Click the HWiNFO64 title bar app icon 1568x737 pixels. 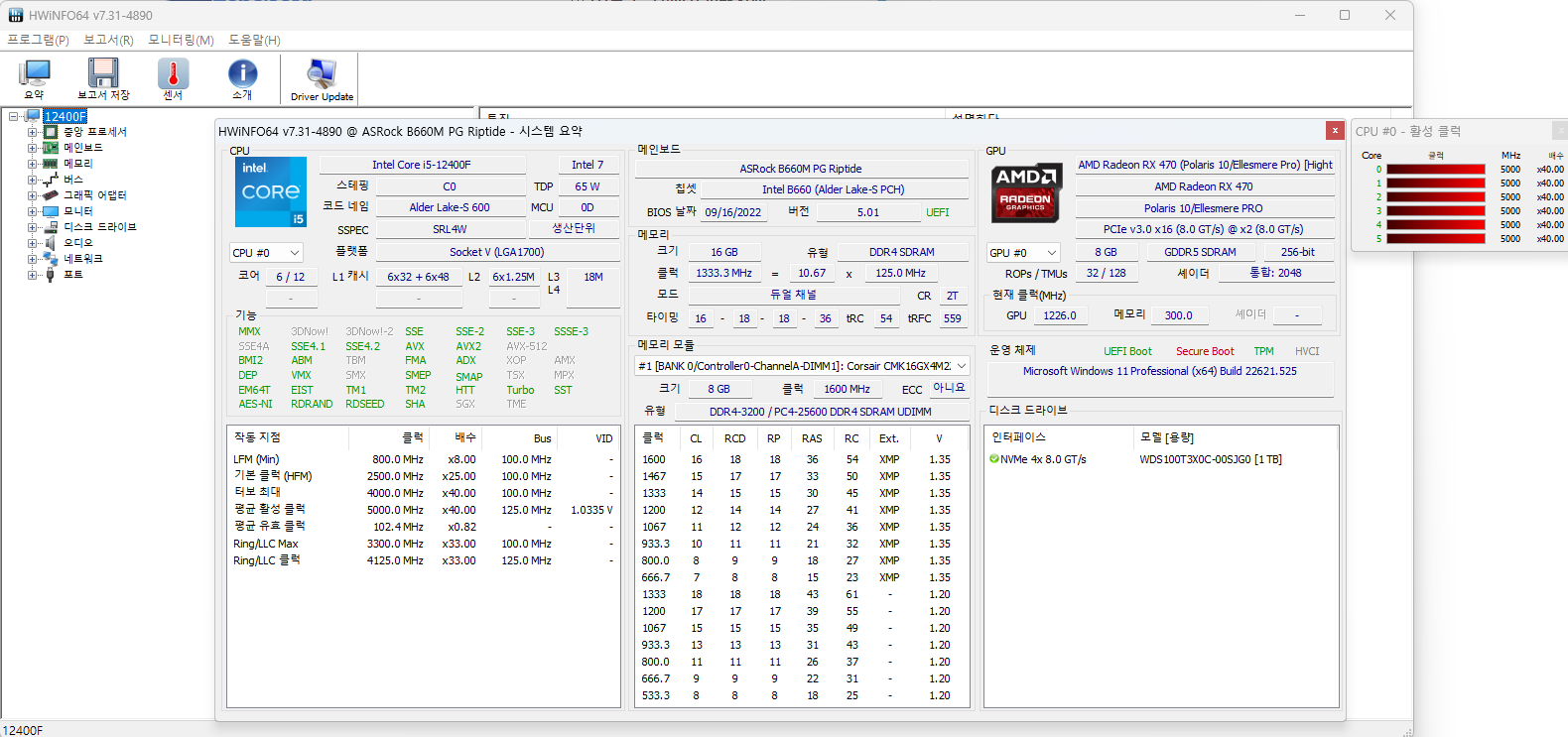pos(16,15)
